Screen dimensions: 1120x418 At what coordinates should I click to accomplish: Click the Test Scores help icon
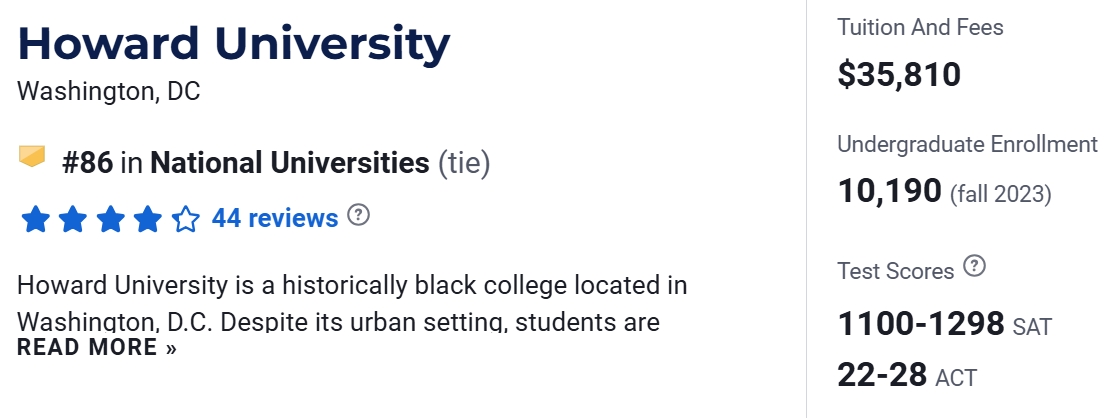click(x=974, y=267)
